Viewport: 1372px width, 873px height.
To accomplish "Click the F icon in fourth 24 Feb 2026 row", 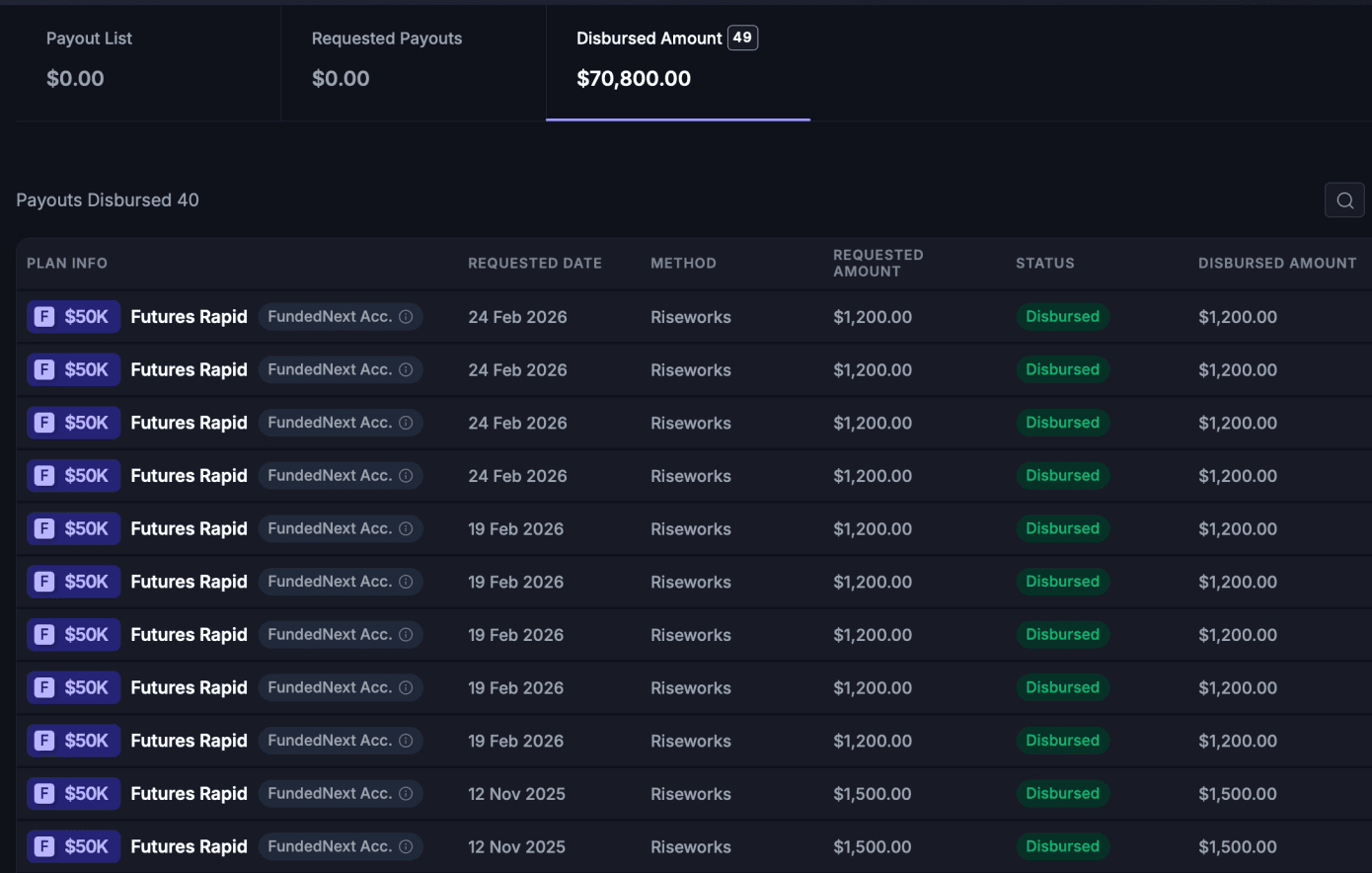I will [44, 476].
